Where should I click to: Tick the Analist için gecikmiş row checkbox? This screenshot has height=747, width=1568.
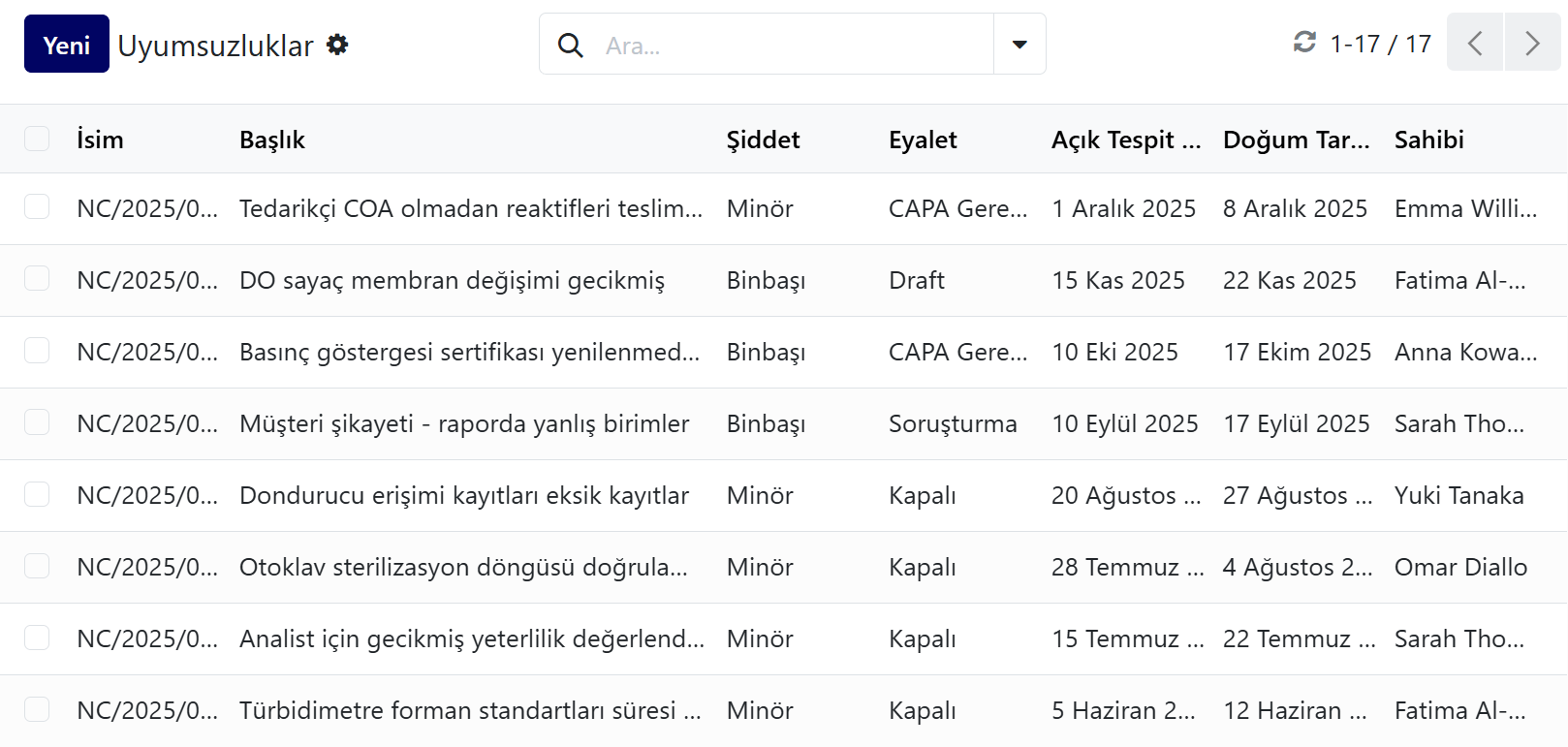pyautogui.click(x=37, y=638)
